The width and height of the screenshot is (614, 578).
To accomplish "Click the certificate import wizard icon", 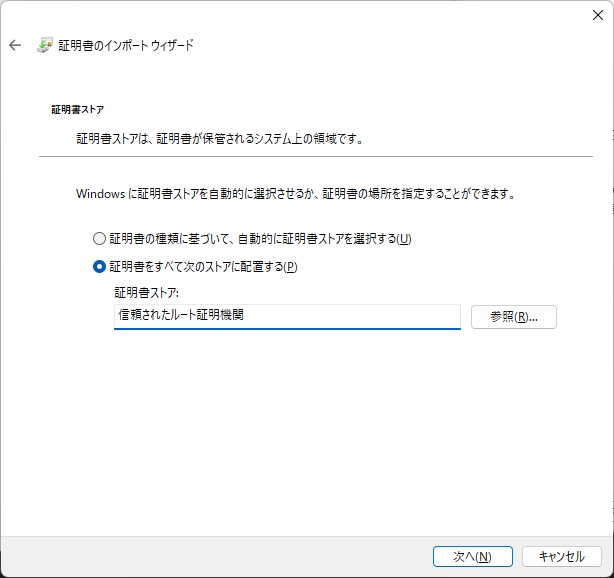I will [x=45, y=46].
